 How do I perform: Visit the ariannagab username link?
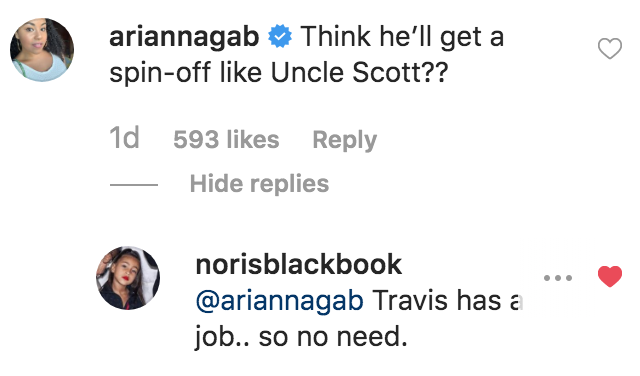[184, 36]
